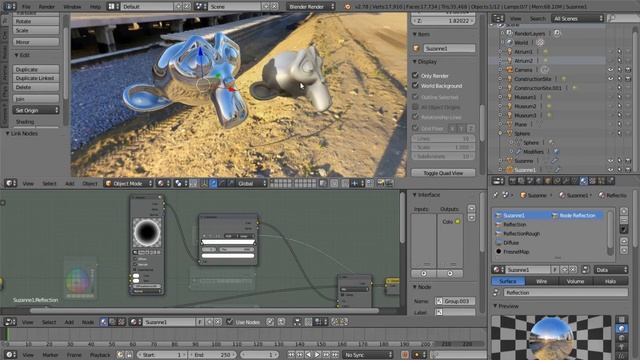
Task: Click the translate manipulator arrow icon
Action: [213, 184]
